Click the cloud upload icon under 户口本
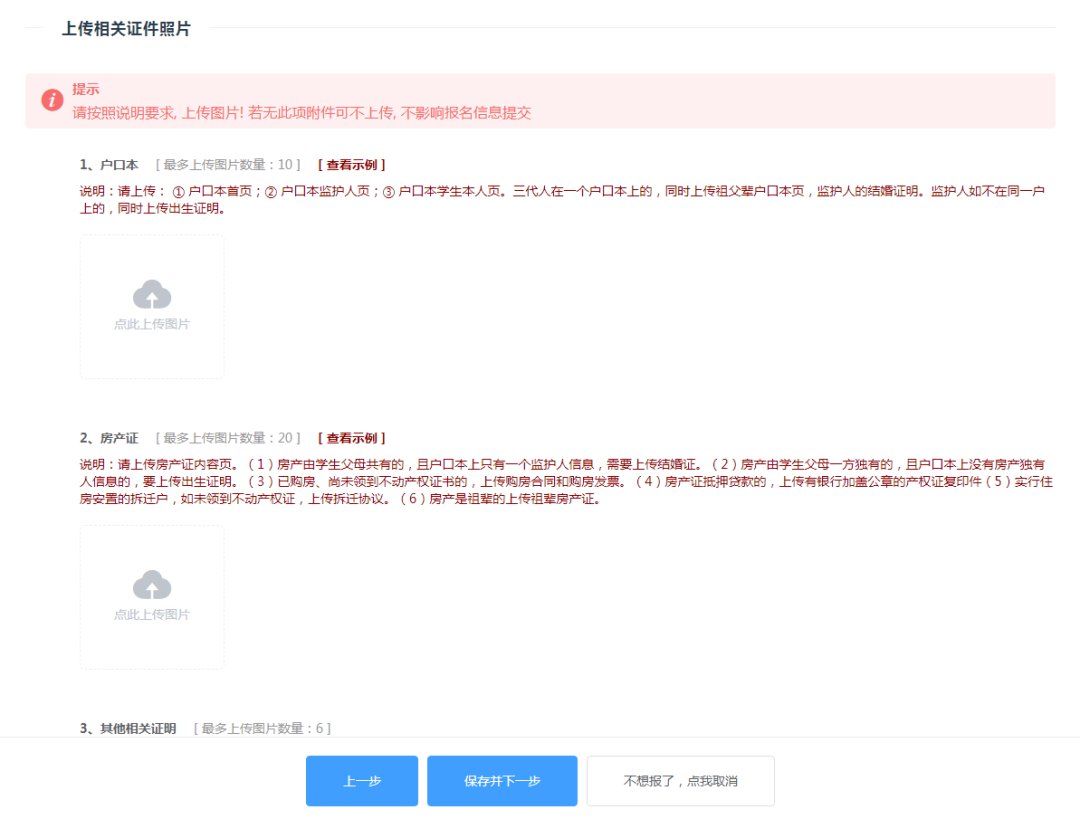This screenshot has height=819, width=1080. point(152,295)
